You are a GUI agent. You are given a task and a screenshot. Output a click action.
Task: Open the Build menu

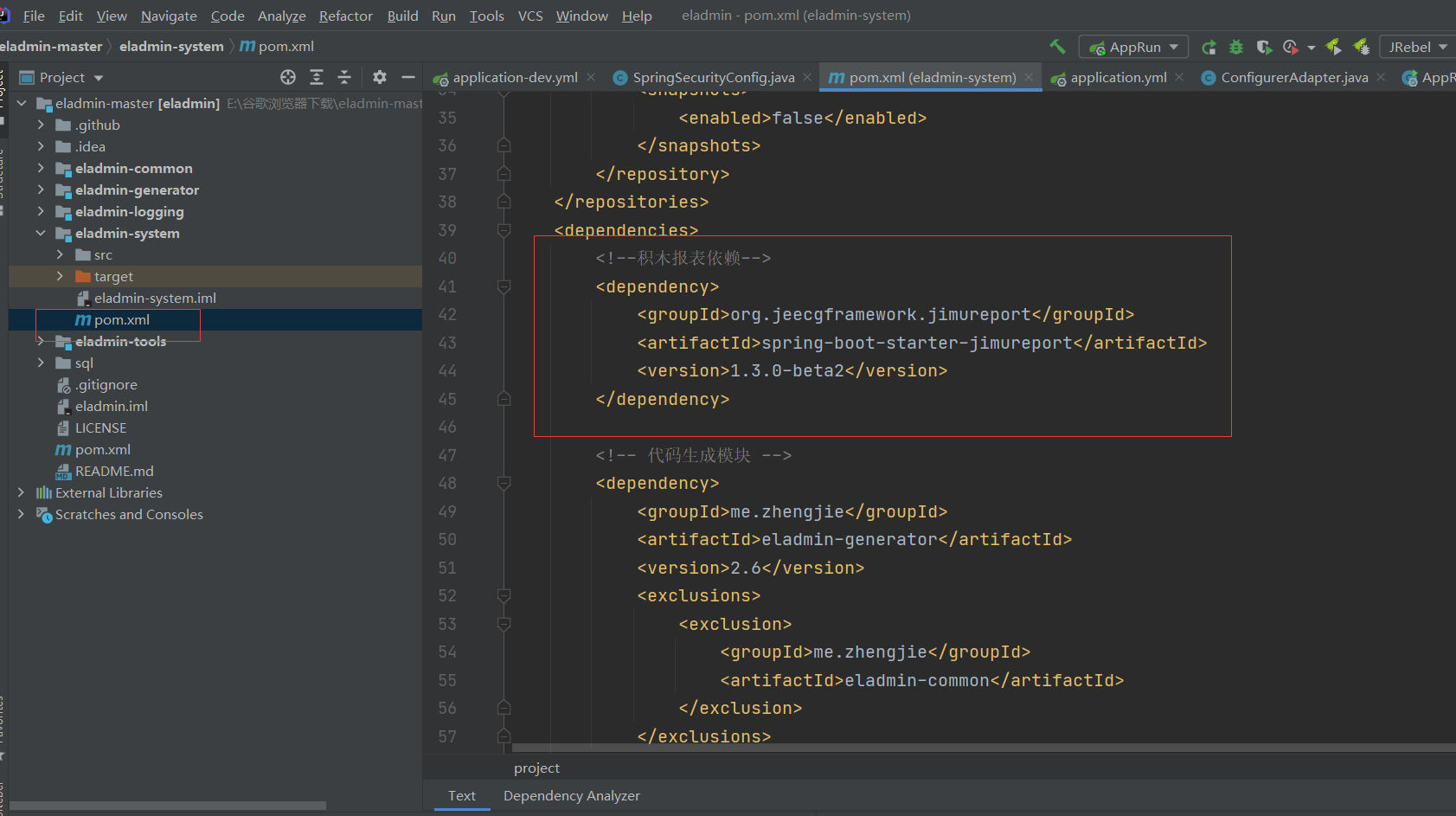pyautogui.click(x=403, y=16)
